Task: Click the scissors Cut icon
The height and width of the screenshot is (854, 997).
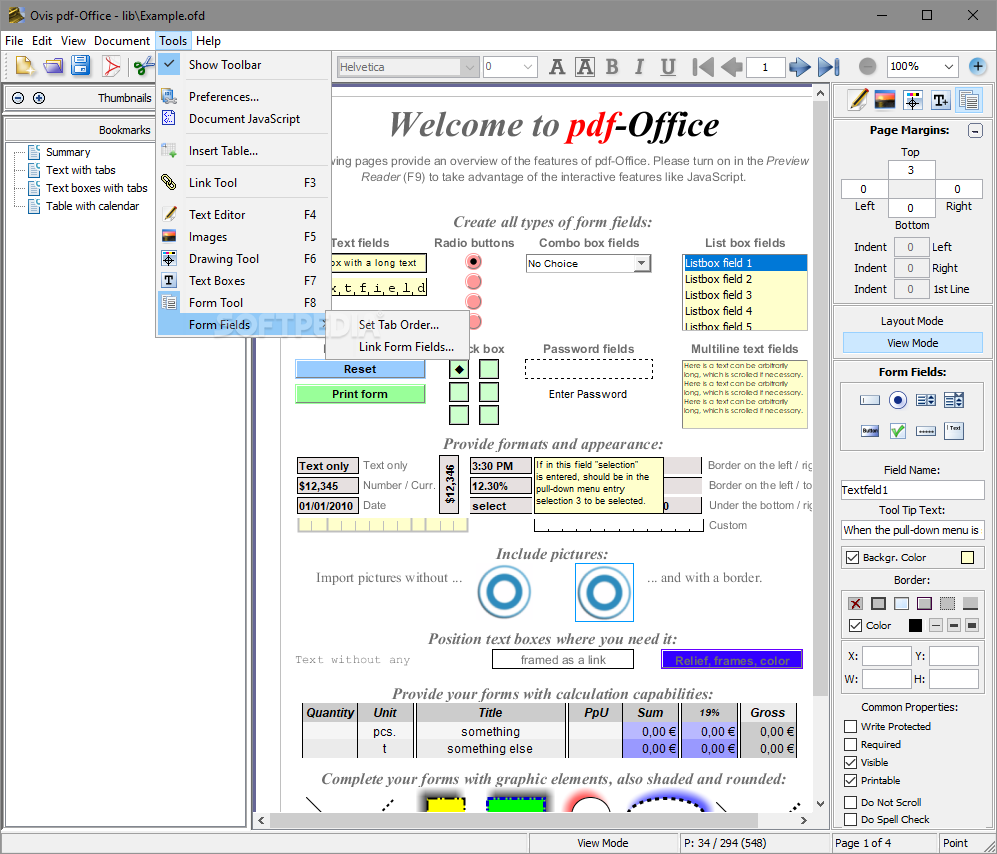Action: pos(144,66)
